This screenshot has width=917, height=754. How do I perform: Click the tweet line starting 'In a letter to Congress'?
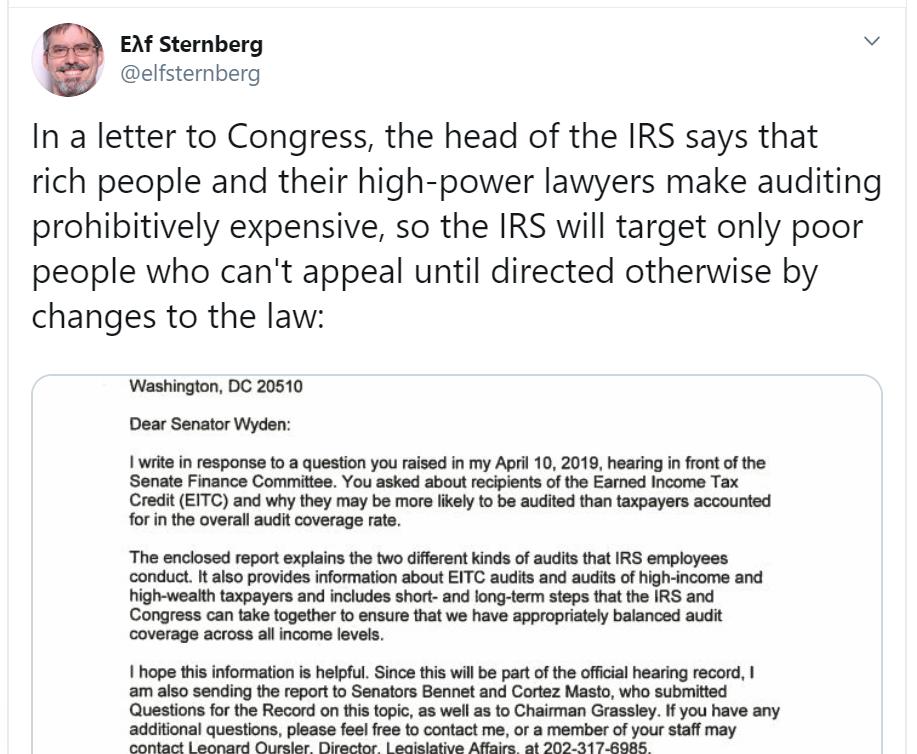(425, 136)
